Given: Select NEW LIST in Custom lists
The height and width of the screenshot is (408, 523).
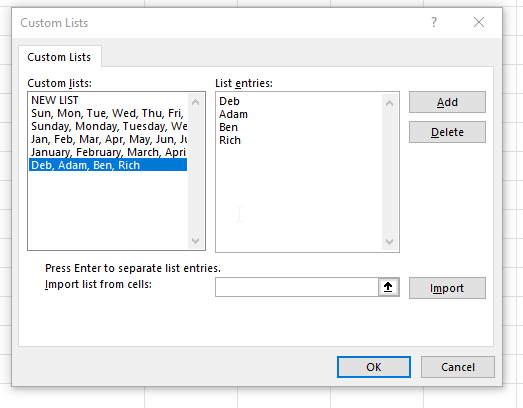Looking at the screenshot, I should click(x=108, y=100).
